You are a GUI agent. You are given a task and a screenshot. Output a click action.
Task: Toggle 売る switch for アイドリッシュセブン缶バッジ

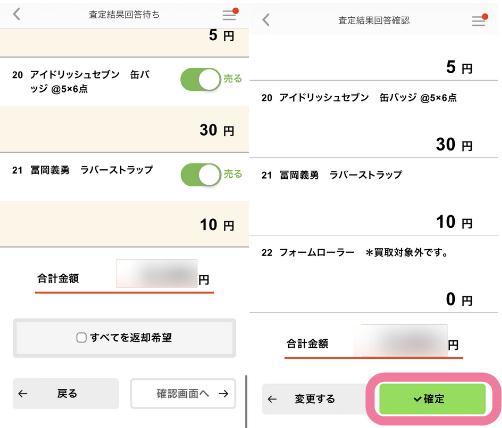click(201, 80)
